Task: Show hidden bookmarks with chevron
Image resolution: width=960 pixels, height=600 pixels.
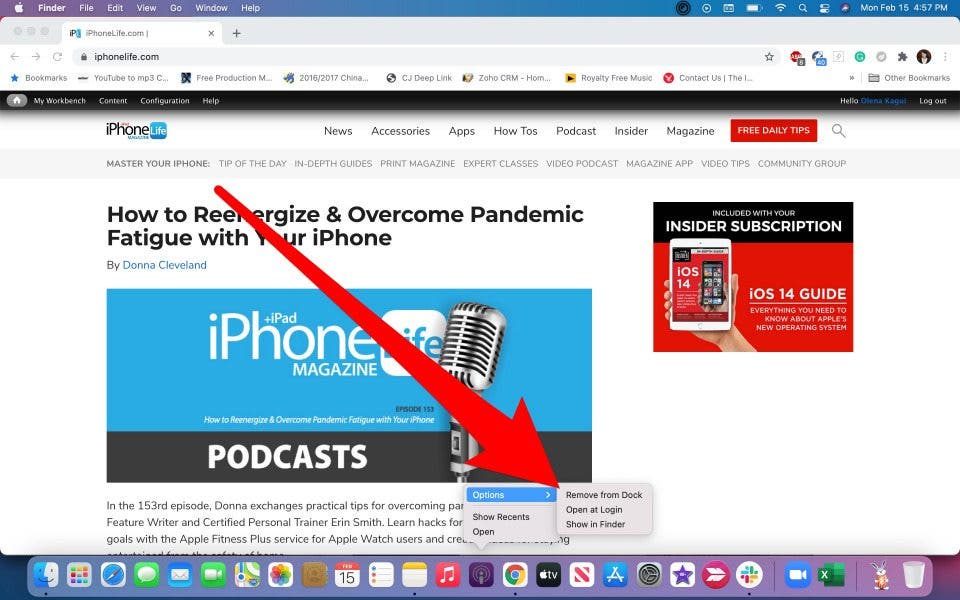Action: coord(852,78)
